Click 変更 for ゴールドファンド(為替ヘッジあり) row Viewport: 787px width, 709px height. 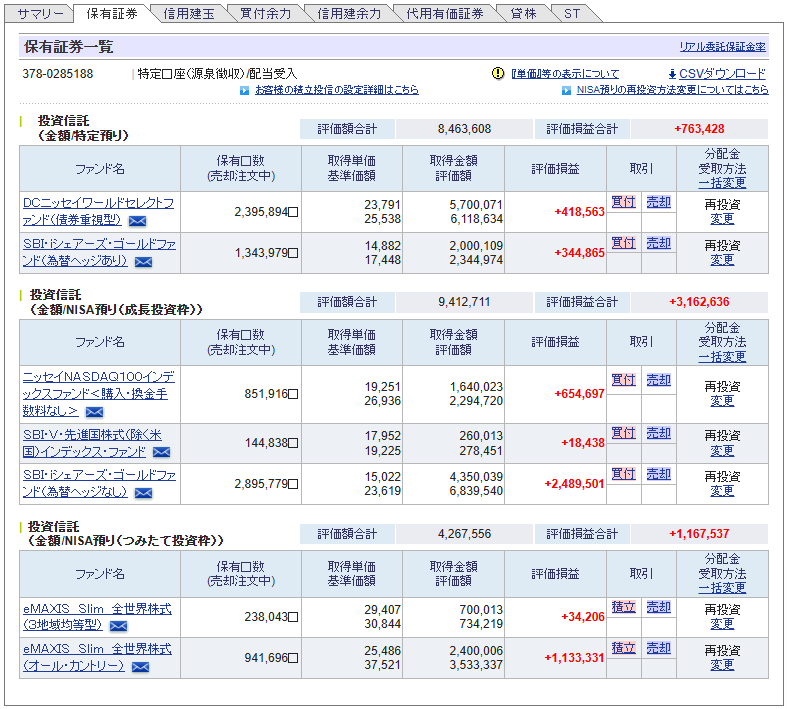tap(722, 260)
